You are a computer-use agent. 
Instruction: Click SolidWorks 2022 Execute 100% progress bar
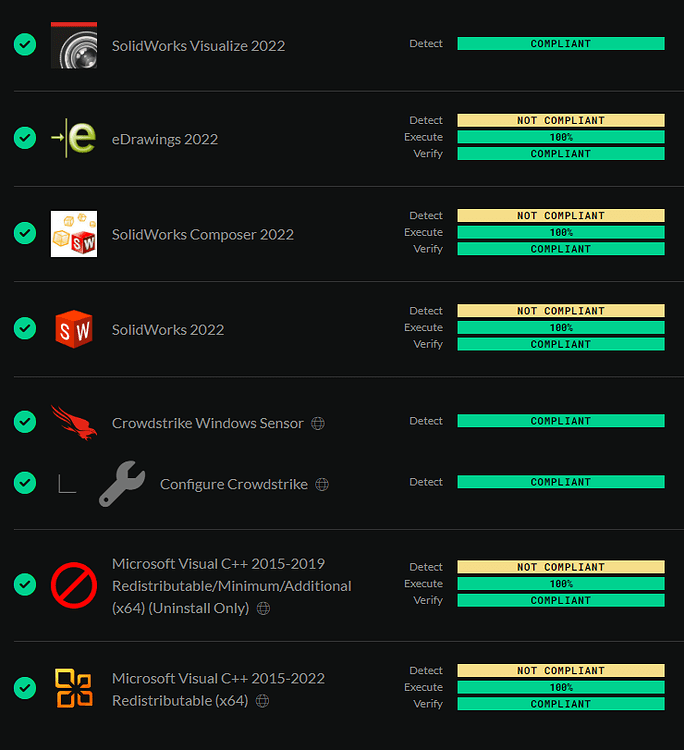point(560,327)
